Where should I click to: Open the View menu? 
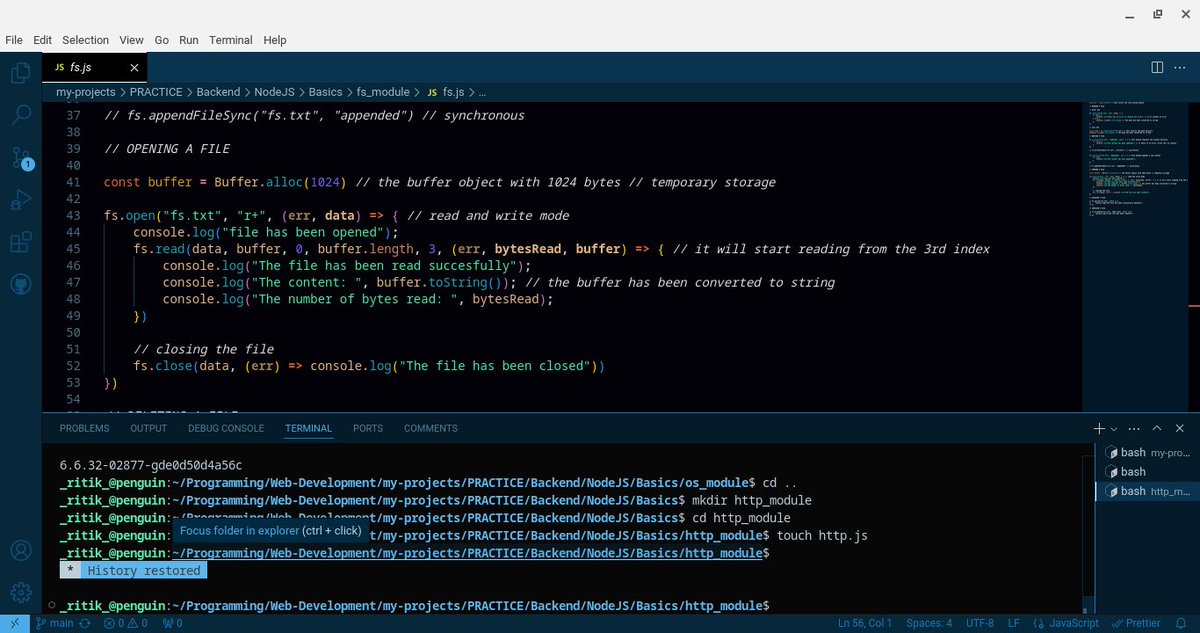(x=132, y=40)
